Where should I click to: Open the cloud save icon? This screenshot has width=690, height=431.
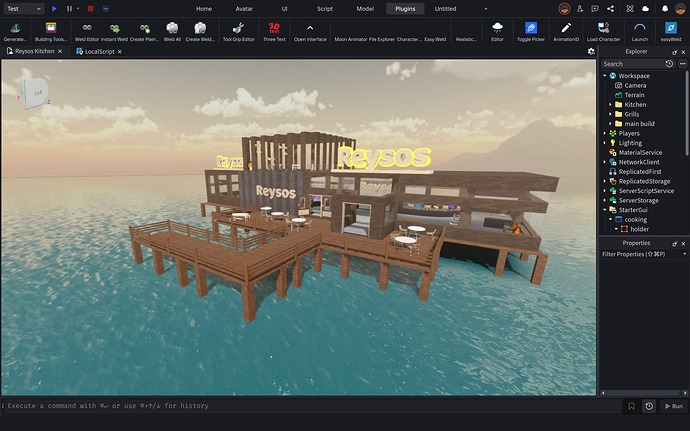[645, 8]
